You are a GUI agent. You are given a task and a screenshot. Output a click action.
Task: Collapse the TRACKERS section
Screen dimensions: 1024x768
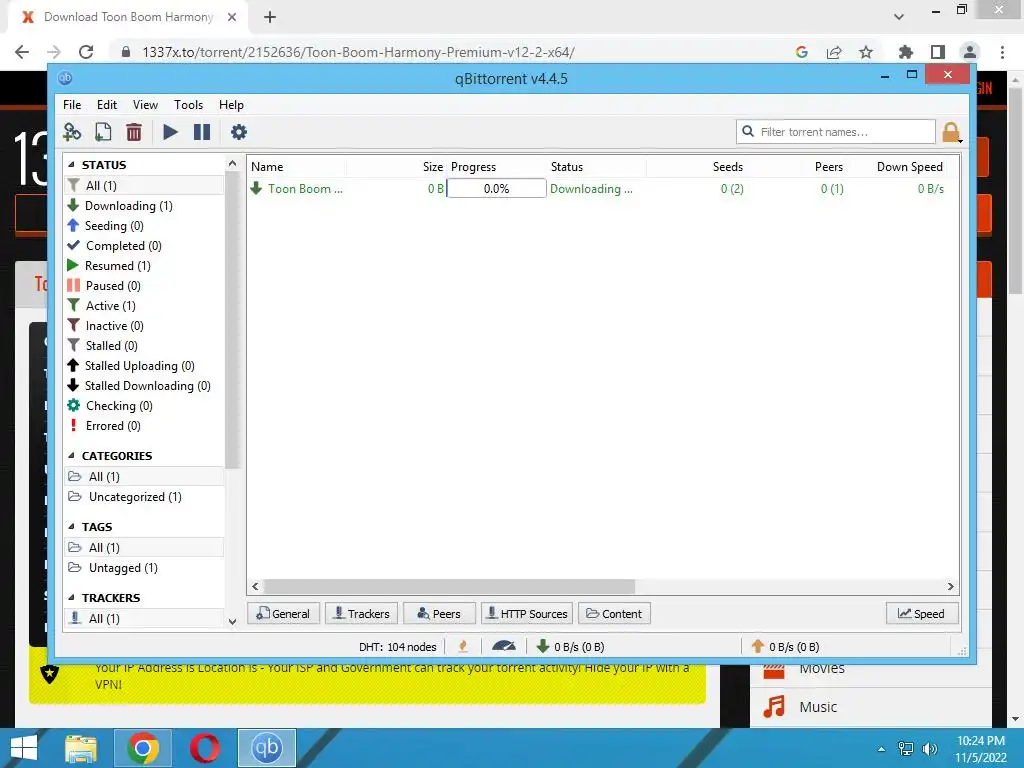click(x=71, y=598)
